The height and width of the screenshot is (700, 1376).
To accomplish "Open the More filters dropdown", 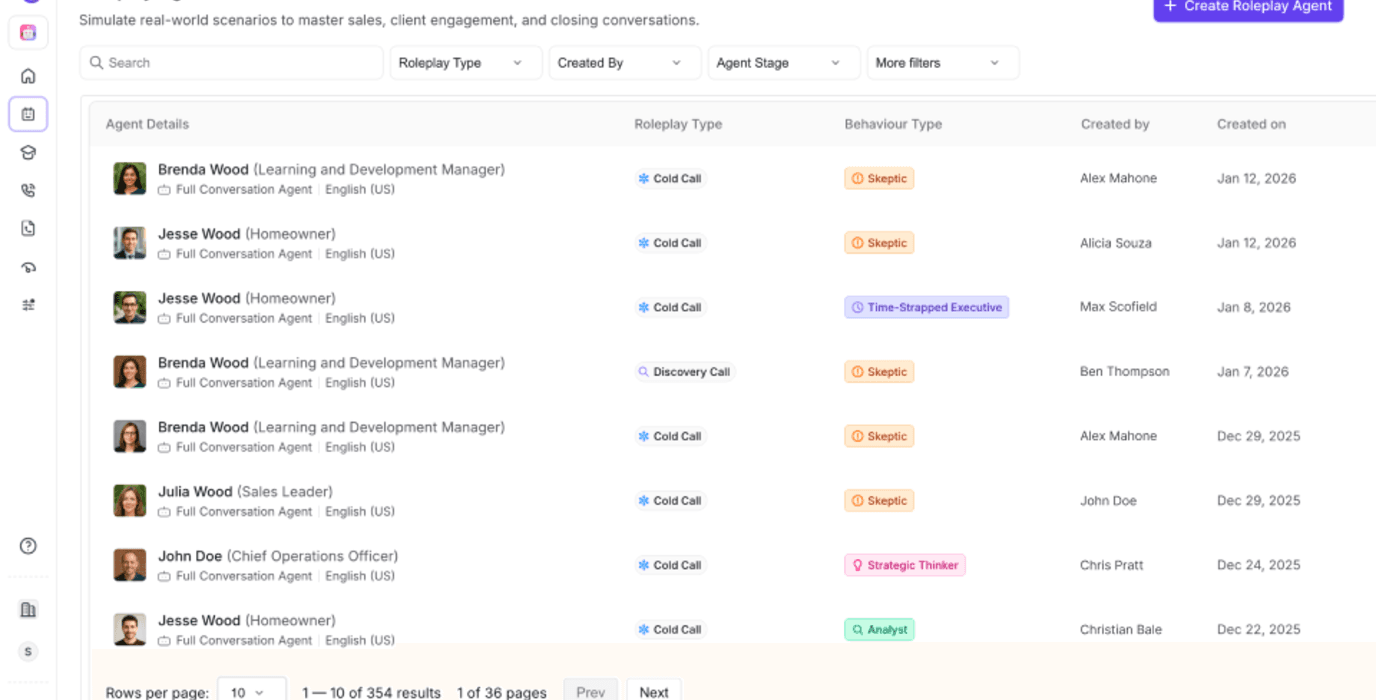I will [x=942, y=63].
